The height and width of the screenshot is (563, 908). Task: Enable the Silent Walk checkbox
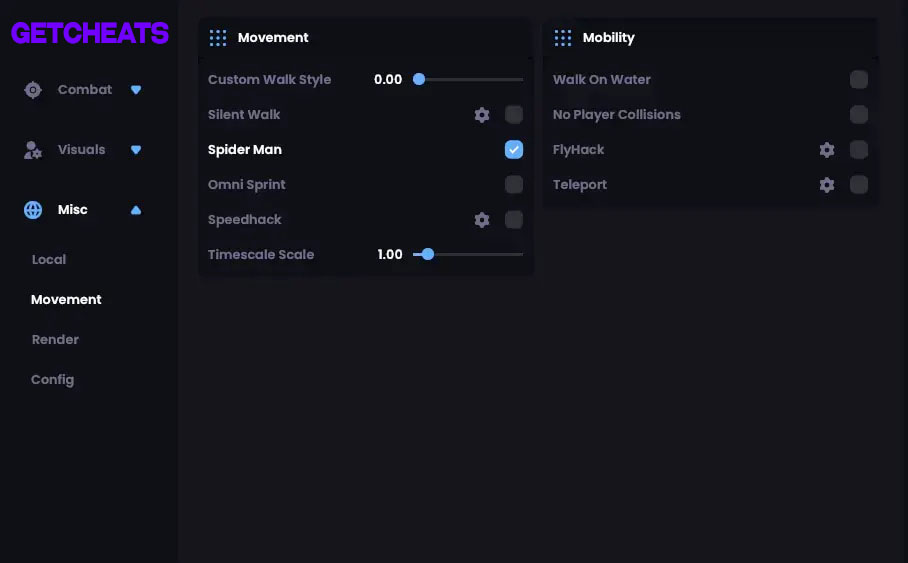coord(514,115)
